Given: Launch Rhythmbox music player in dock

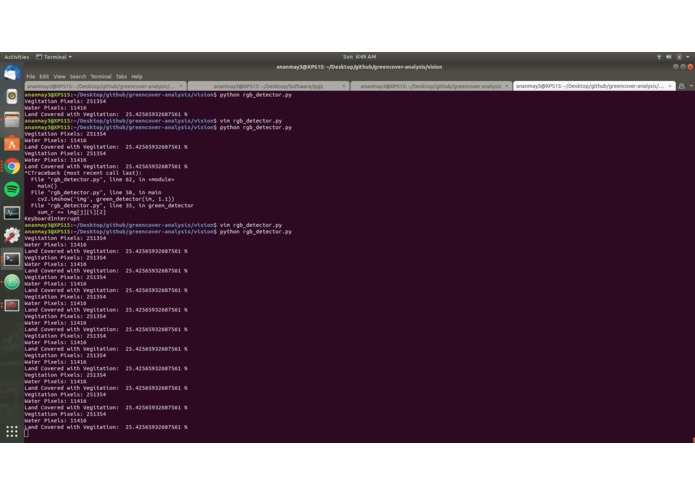Looking at the screenshot, I should (x=12, y=96).
